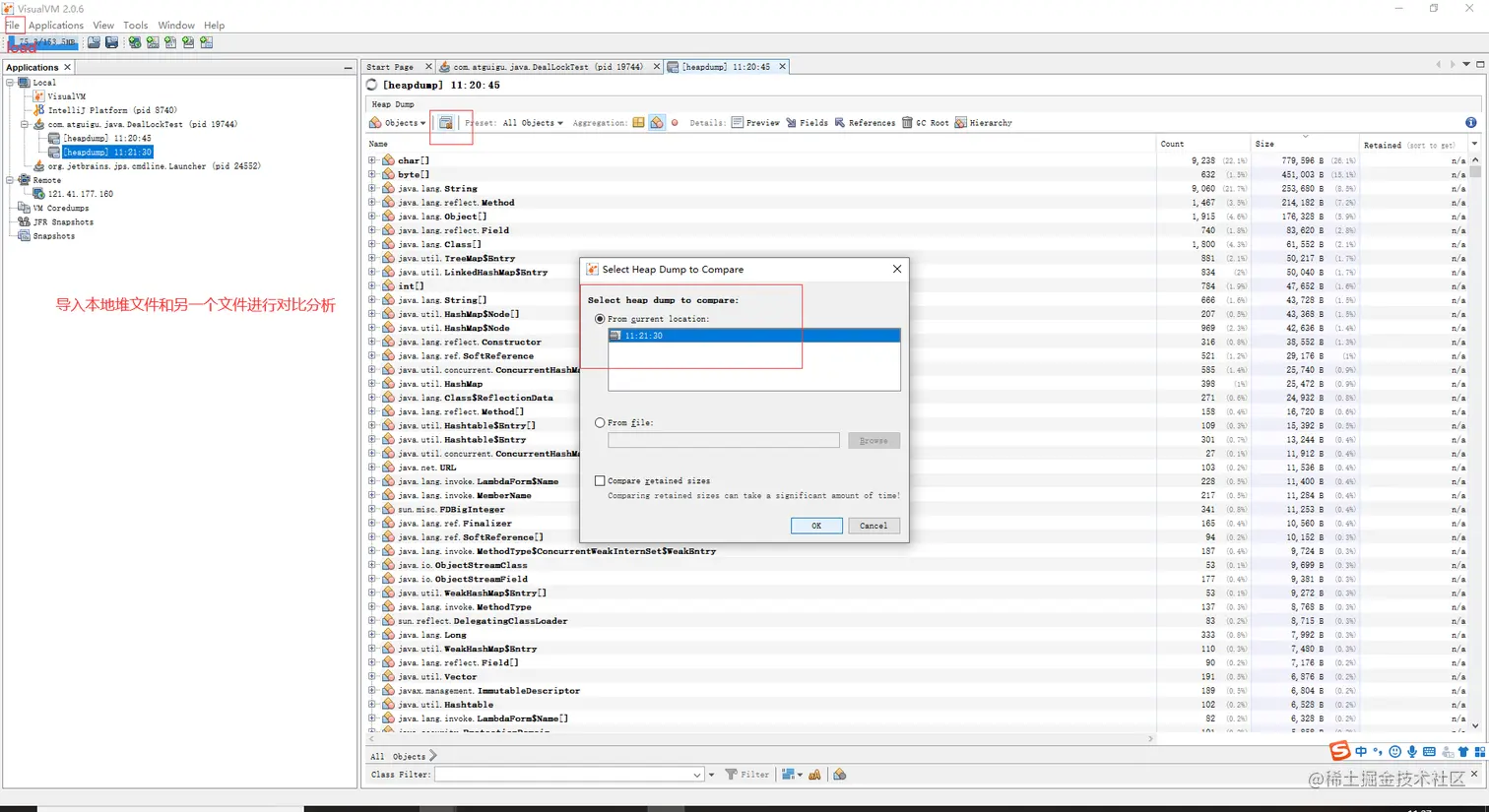This screenshot has height=812, width=1489.
Task: Click the blue info icon in heap toolbar
Action: pos(1471,123)
